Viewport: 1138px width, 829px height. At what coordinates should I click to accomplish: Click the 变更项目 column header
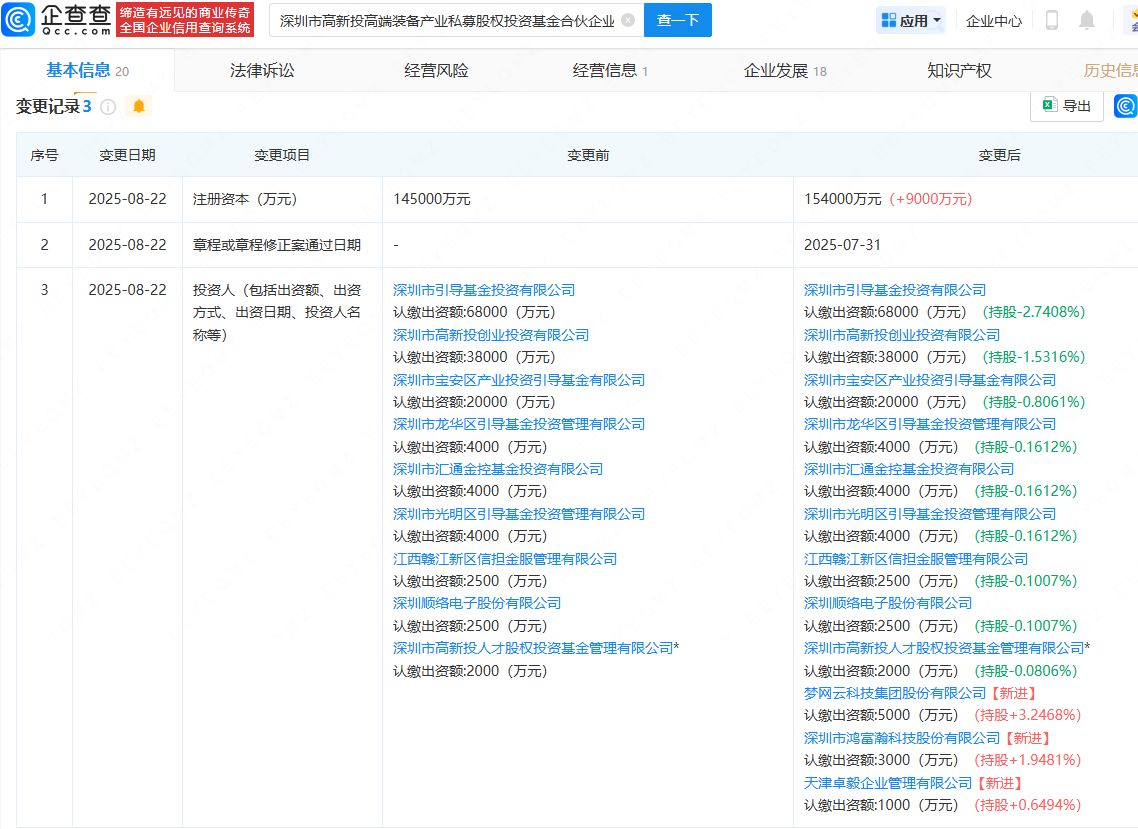(x=282, y=155)
